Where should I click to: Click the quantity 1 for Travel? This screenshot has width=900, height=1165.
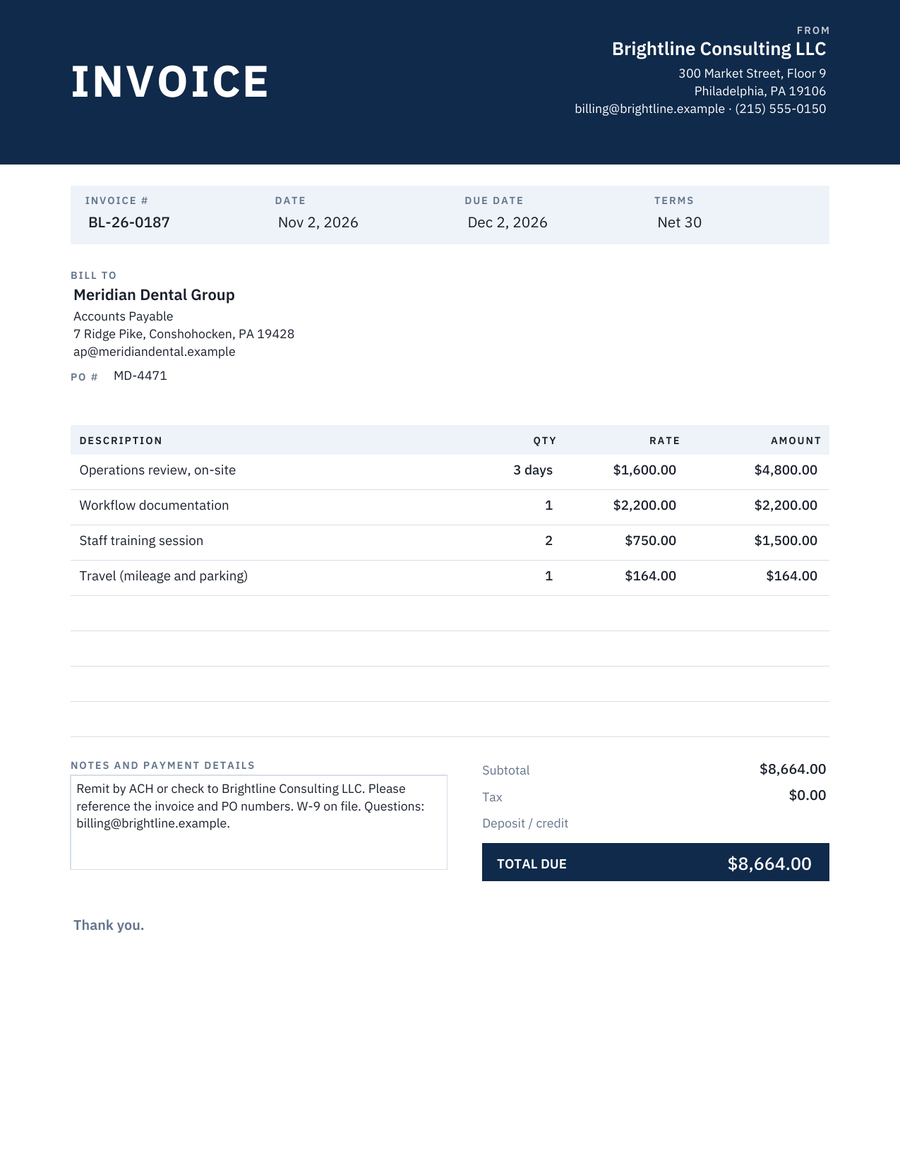click(548, 576)
